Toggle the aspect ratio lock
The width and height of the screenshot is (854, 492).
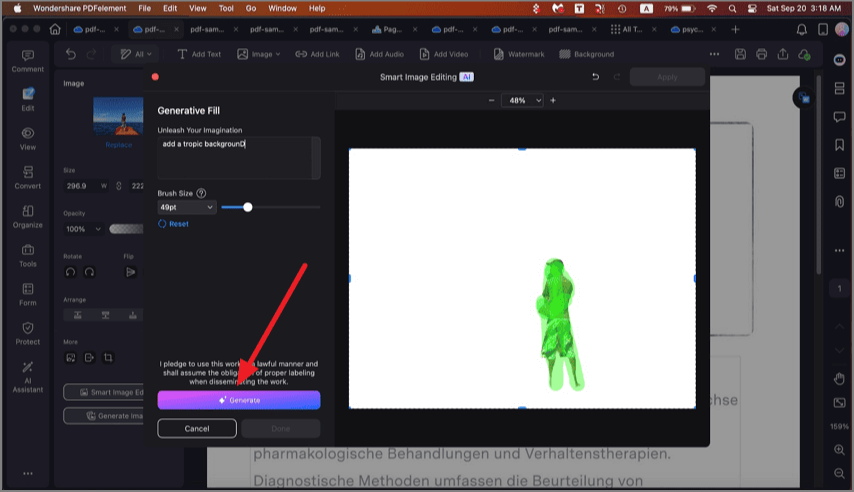click(x=119, y=186)
